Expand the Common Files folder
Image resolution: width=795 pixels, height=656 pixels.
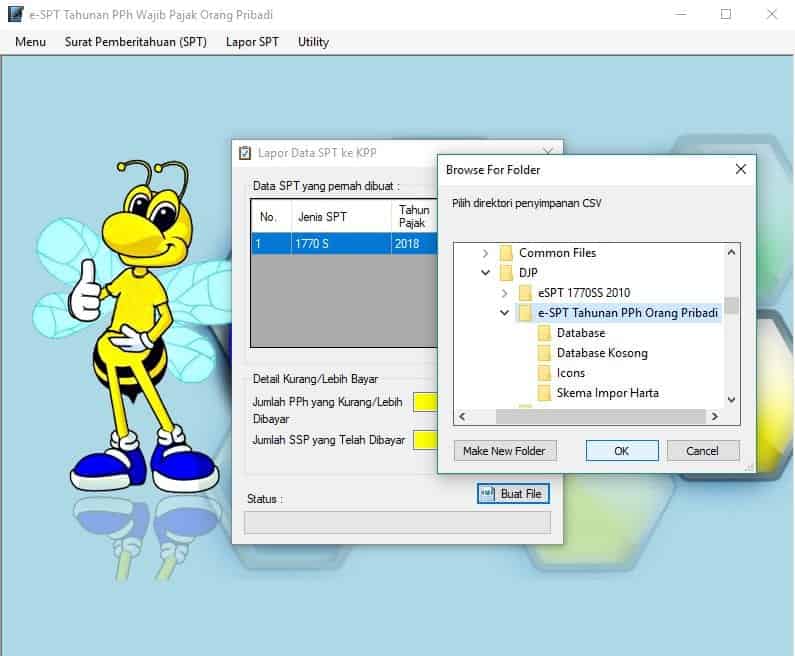click(x=485, y=252)
